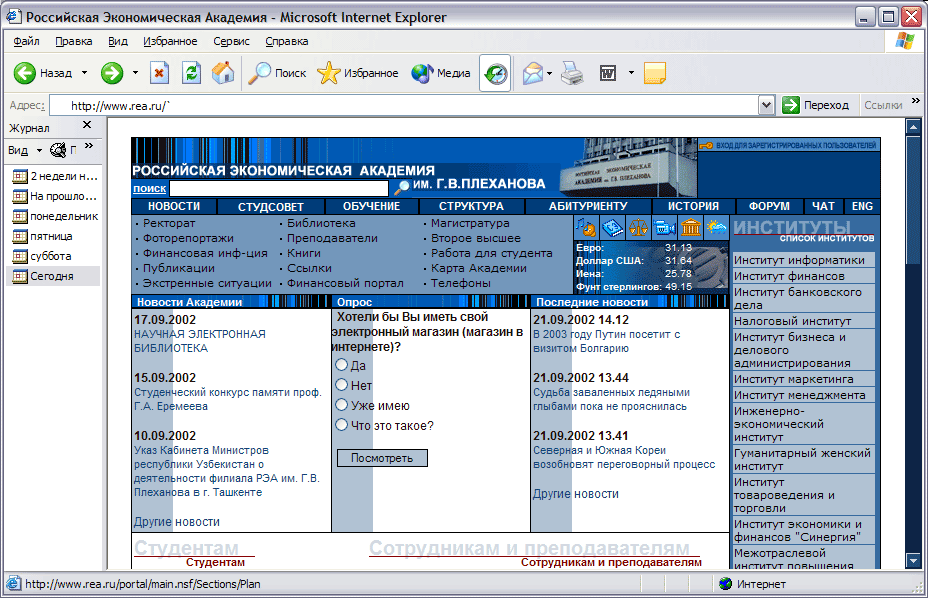Go back with the green Назад arrow
This screenshot has width=928, height=598.
42,73
